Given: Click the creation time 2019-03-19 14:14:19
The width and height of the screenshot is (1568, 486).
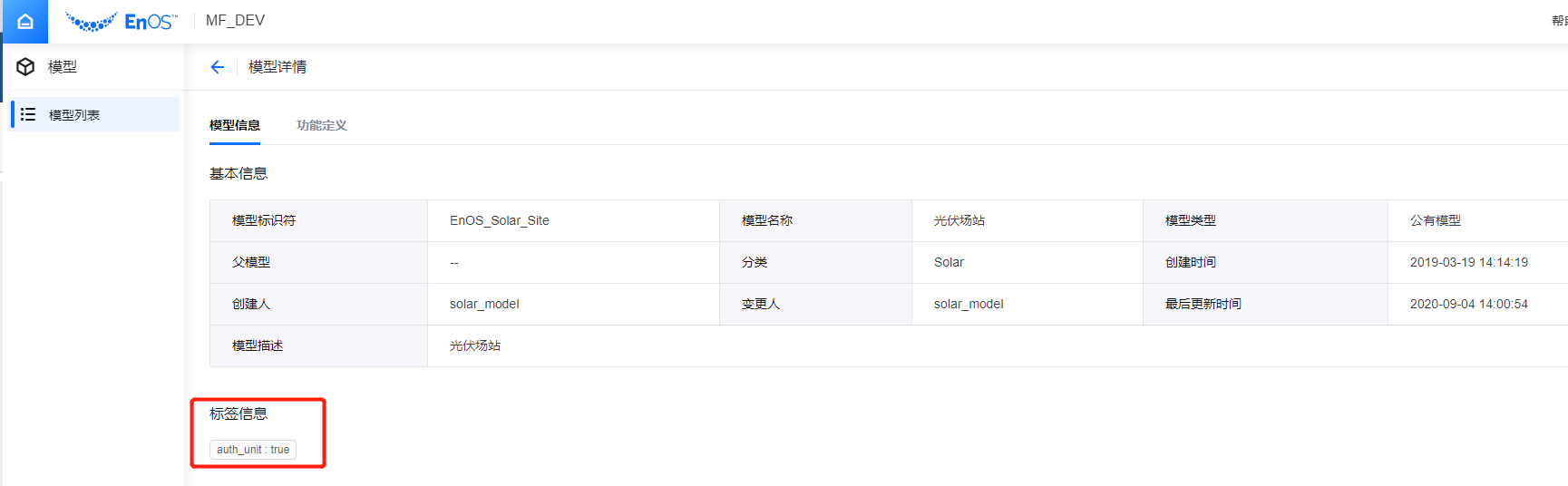Looking at the screenshot, I should 1468,262.
